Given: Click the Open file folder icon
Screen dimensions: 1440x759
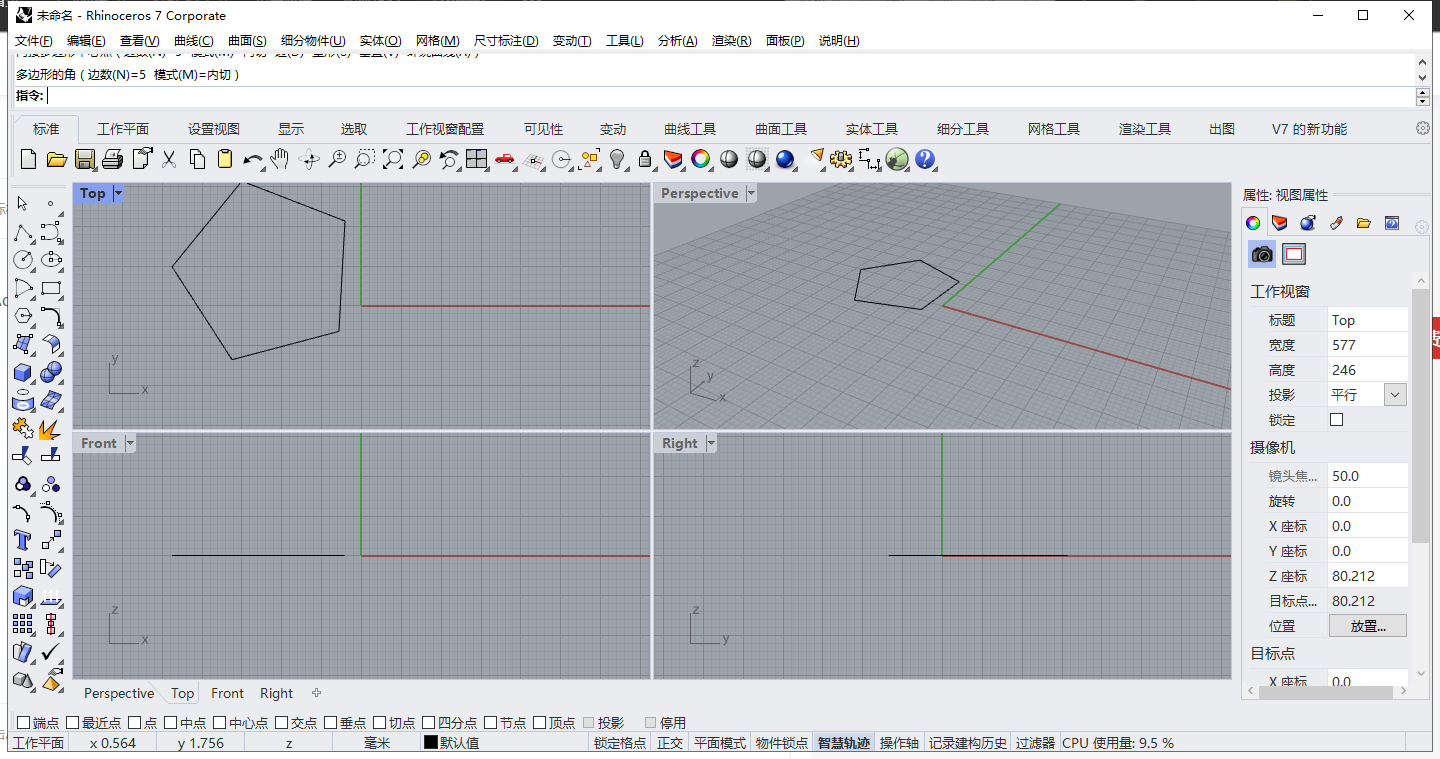Looking at the screenshot, I should 56,159.
